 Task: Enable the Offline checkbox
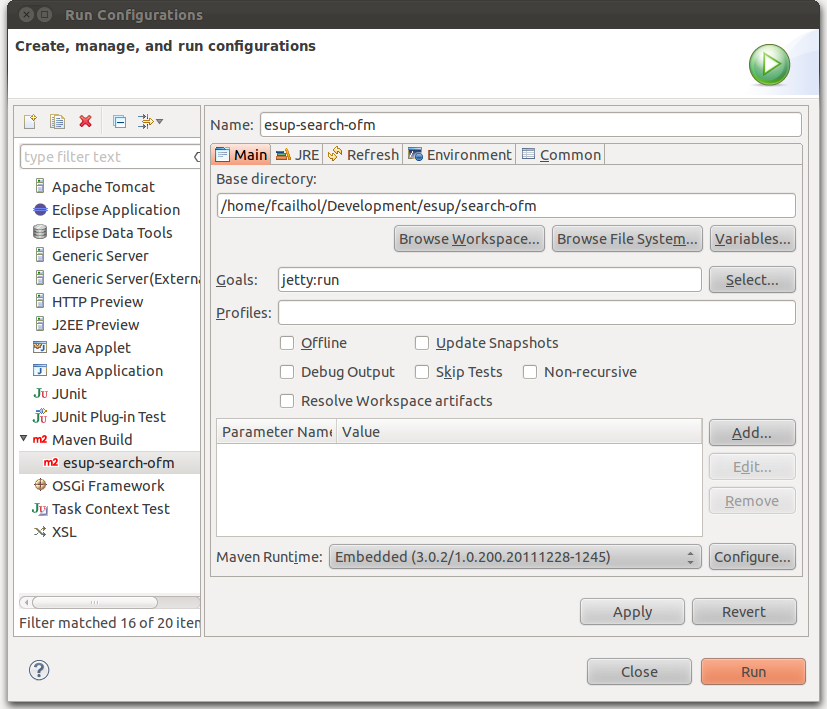point(287,343)
